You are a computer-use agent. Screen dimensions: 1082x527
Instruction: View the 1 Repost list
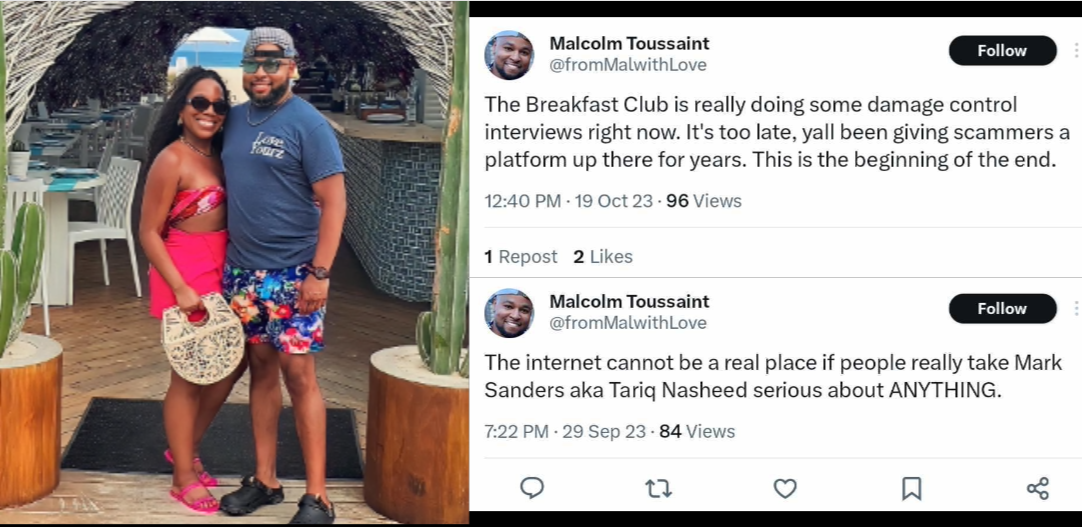coord(521,257)
